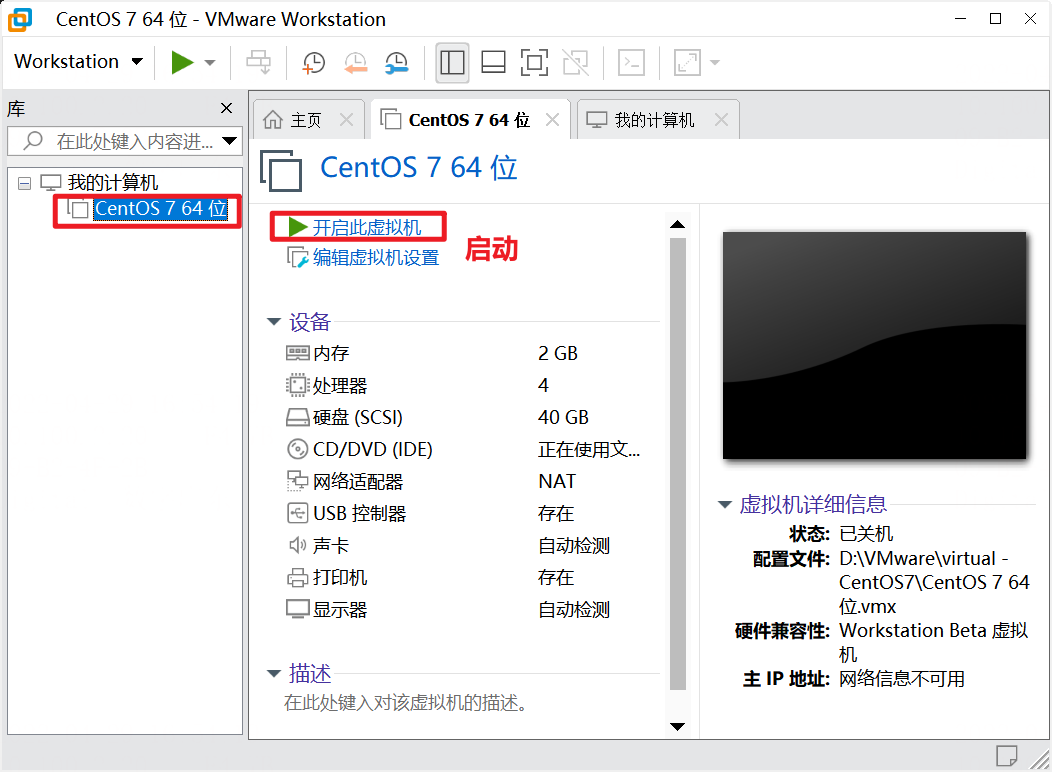Open the USB 控制器 device entry
This screenshot has width=1052, height=772.
click(360, 514)
